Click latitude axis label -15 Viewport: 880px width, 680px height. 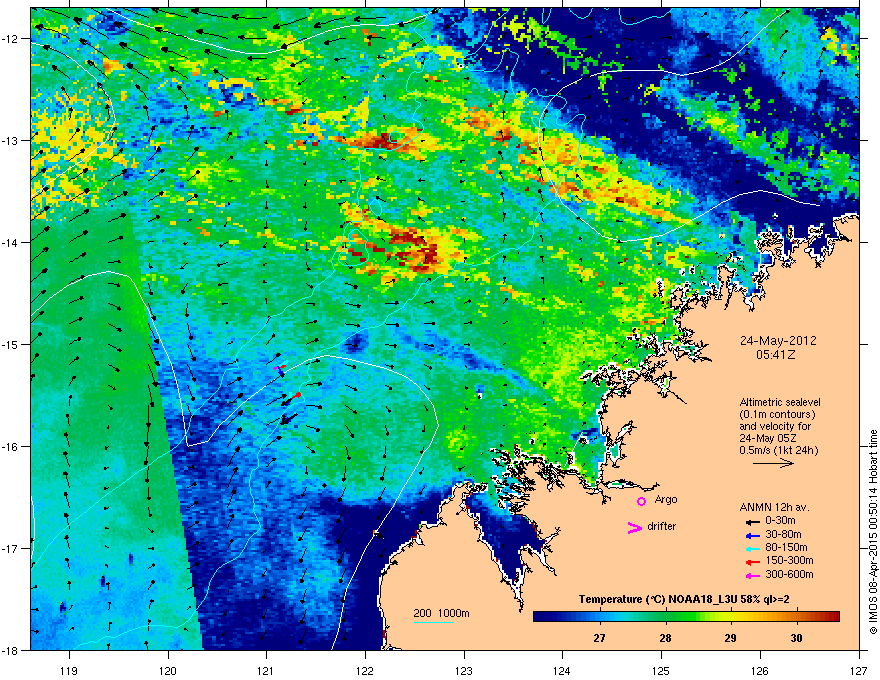click(x=10, y=344)
